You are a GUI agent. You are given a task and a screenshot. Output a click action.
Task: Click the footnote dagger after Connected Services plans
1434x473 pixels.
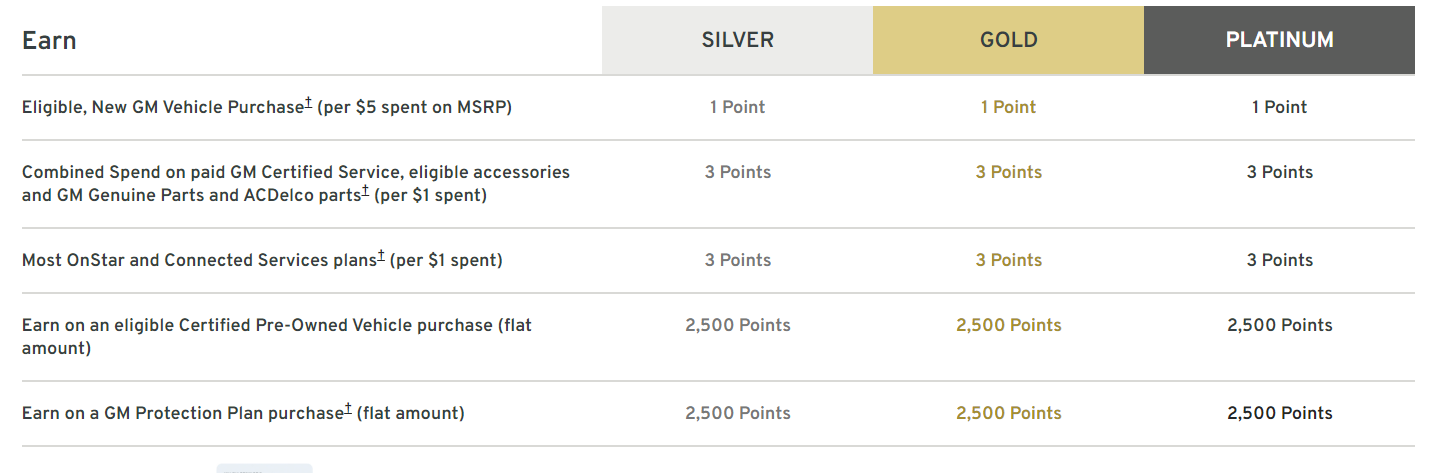[x=381, y=256]
